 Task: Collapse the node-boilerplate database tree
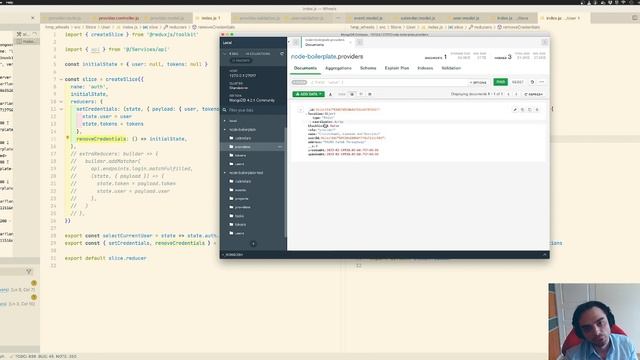(224, 129)
